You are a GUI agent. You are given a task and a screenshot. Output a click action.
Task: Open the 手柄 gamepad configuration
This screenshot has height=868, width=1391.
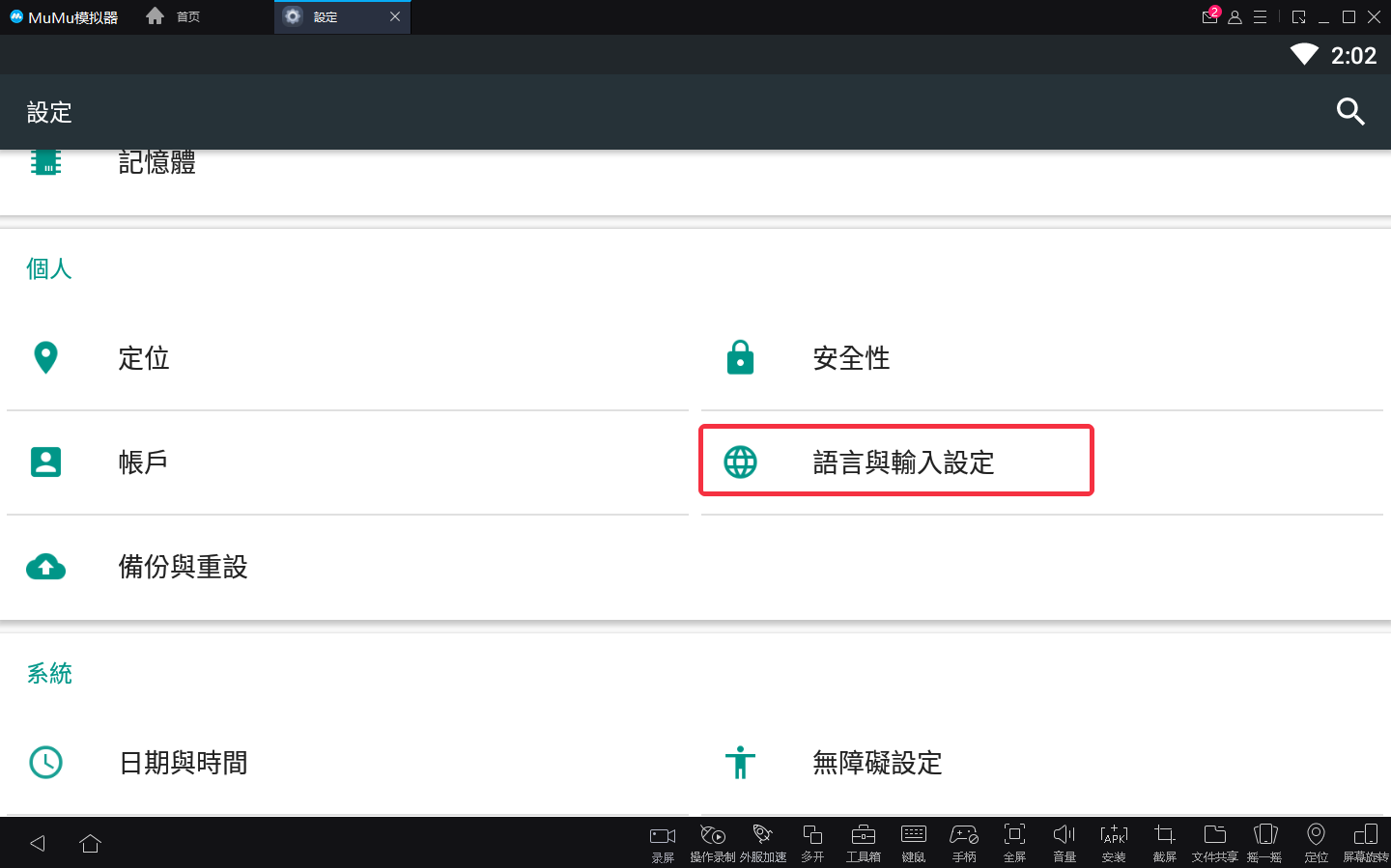click(963, 841)
